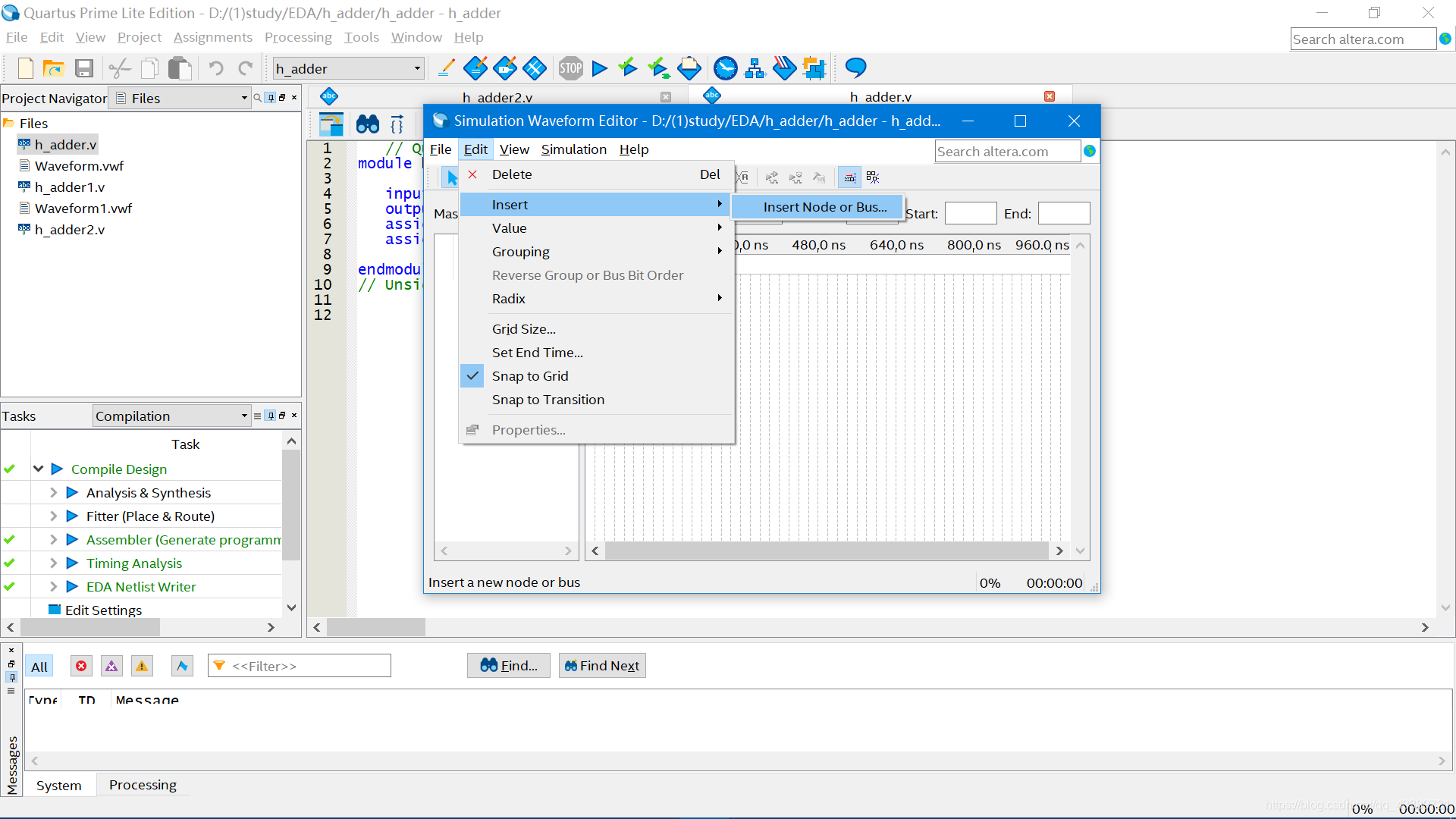Select Insert Node or Bus menu item
This screenshot has height=819, width=1456.
pos(824,207)
